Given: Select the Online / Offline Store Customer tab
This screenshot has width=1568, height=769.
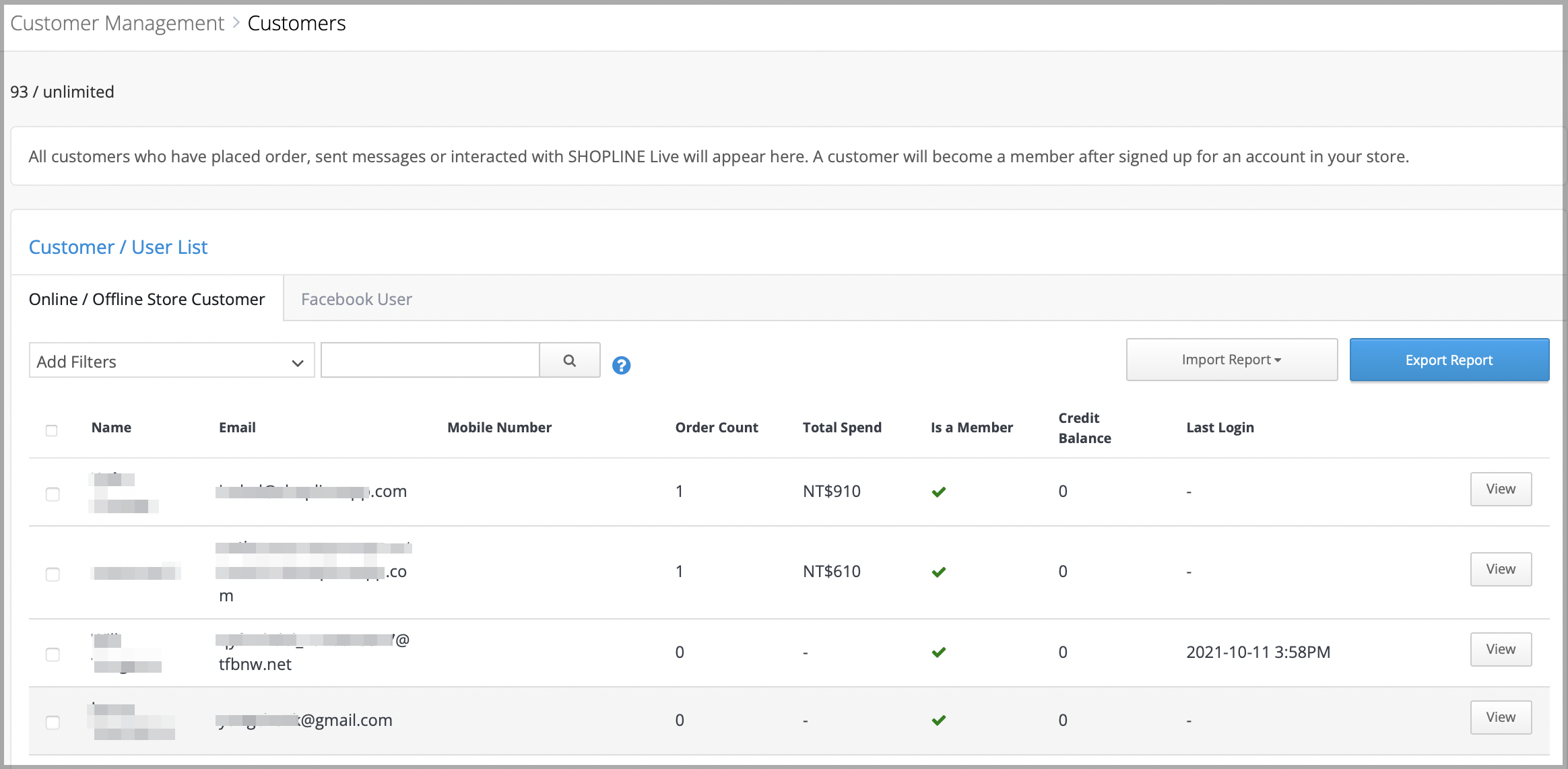Looking at the screenshot, I should 147,299.
